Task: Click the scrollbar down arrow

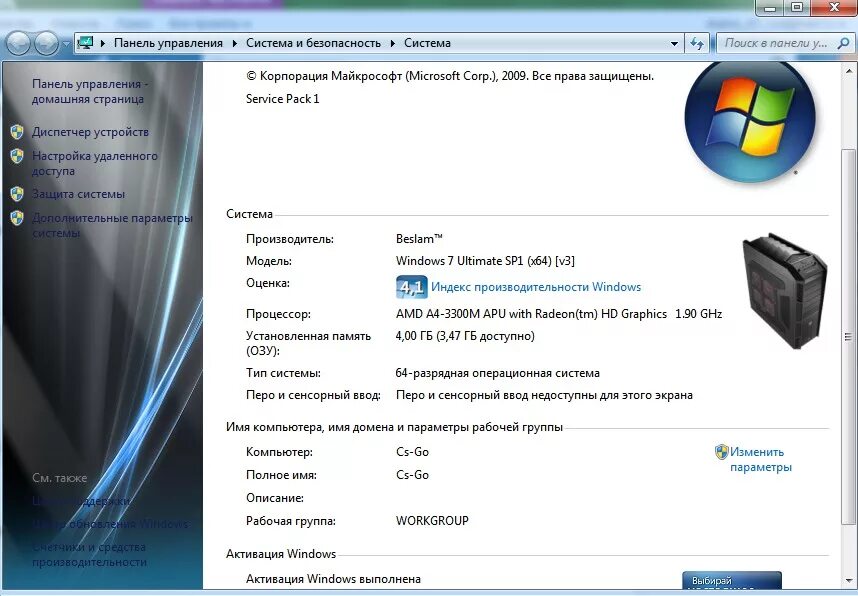Action: pyautogui.click(x=849, y=580)
